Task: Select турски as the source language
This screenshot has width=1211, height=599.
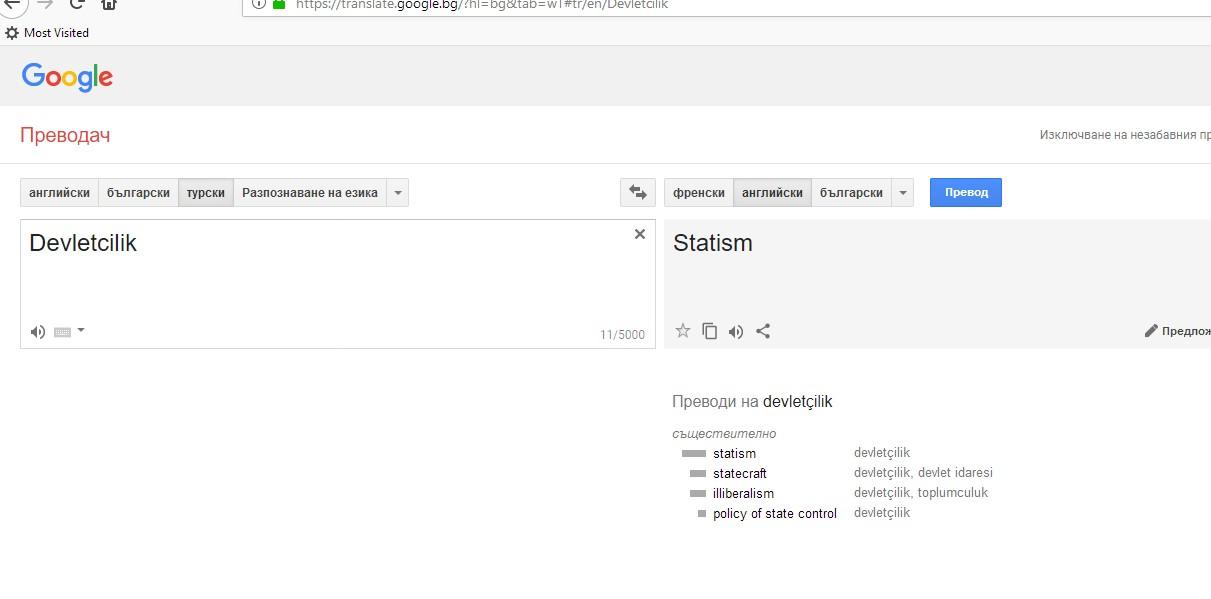Action: click(x=206, y=192)
